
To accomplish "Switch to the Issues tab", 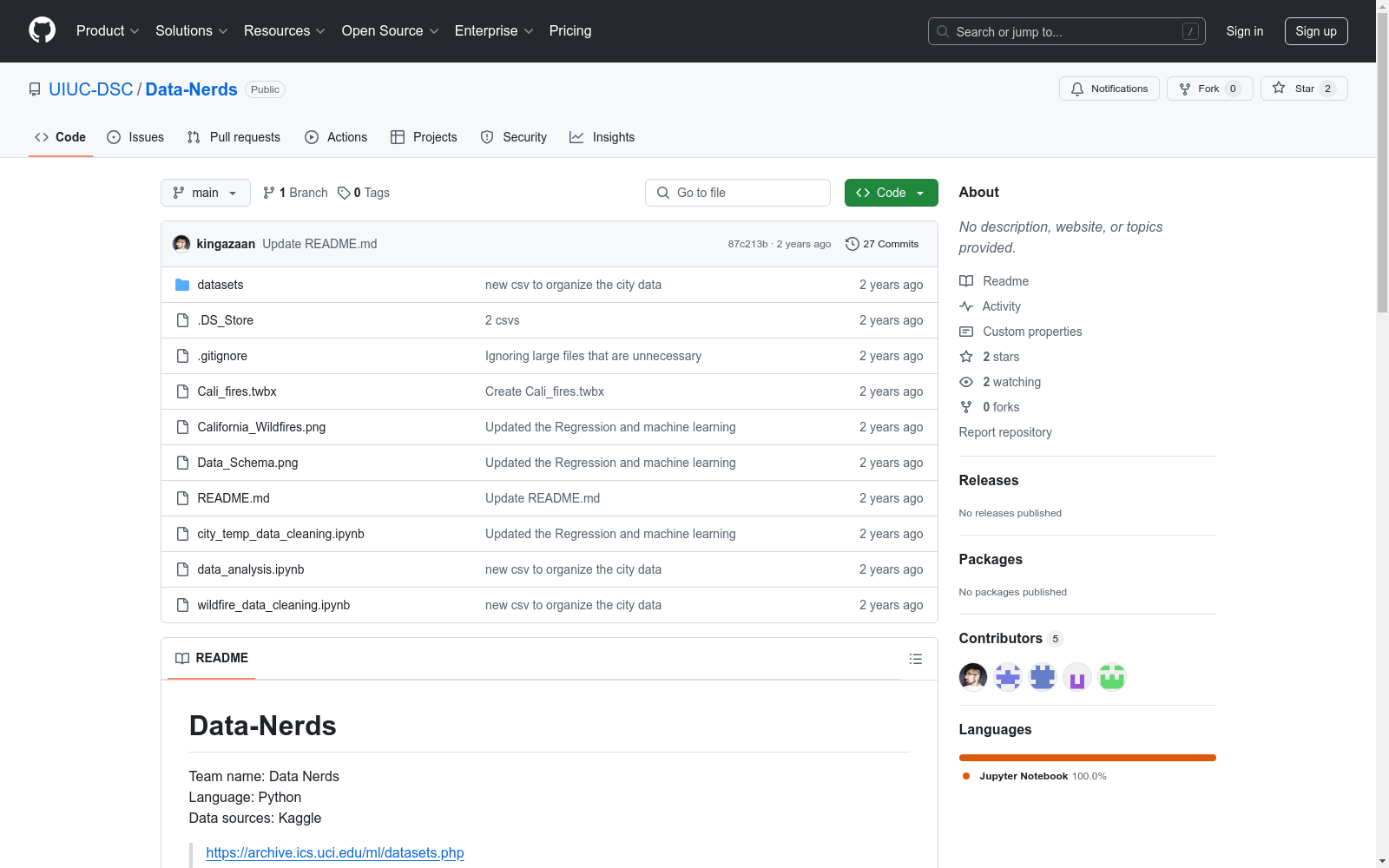I will [135, 137].
